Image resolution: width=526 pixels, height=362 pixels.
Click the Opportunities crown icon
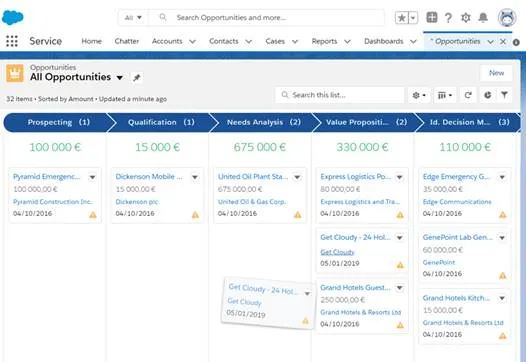[x=15, y=73]
